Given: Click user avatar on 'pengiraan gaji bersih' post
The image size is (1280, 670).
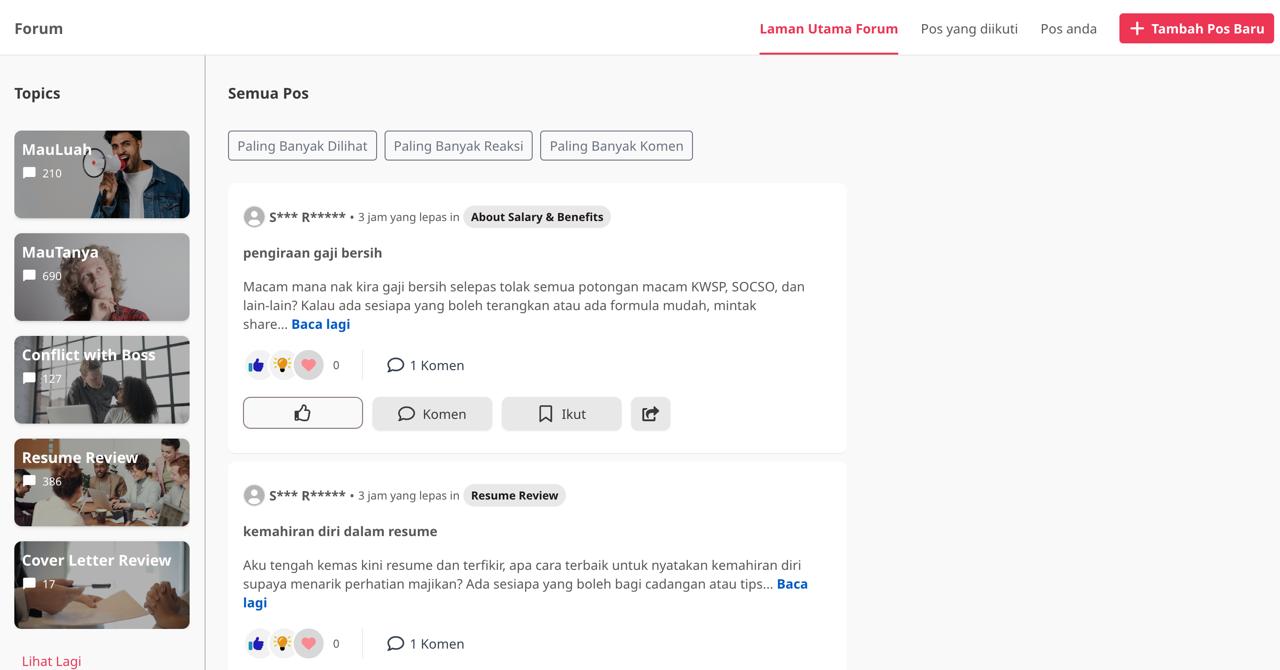Looking at the screenshot, I should point(254,217).
